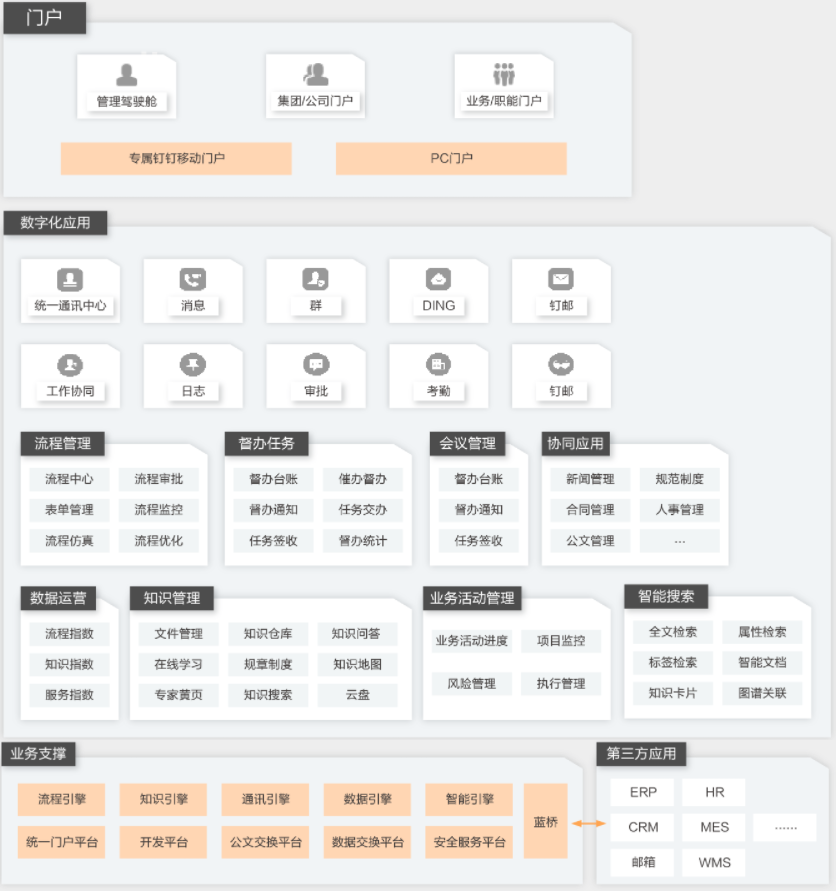Click the 业务/职能门户 group icon
The height and width of the screenshot is (896, 840).
(504, 74)
